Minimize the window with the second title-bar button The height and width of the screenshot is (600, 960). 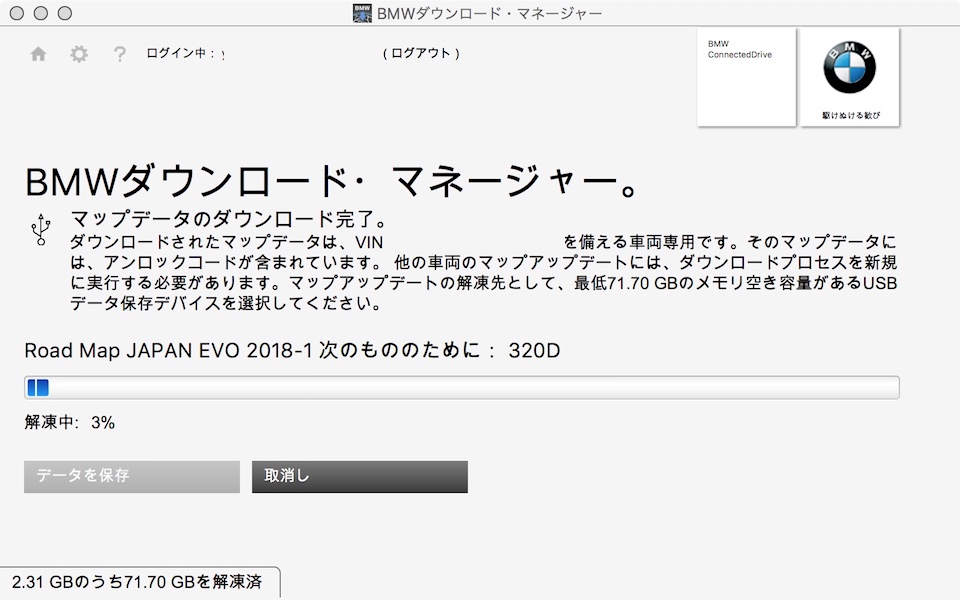41,13
